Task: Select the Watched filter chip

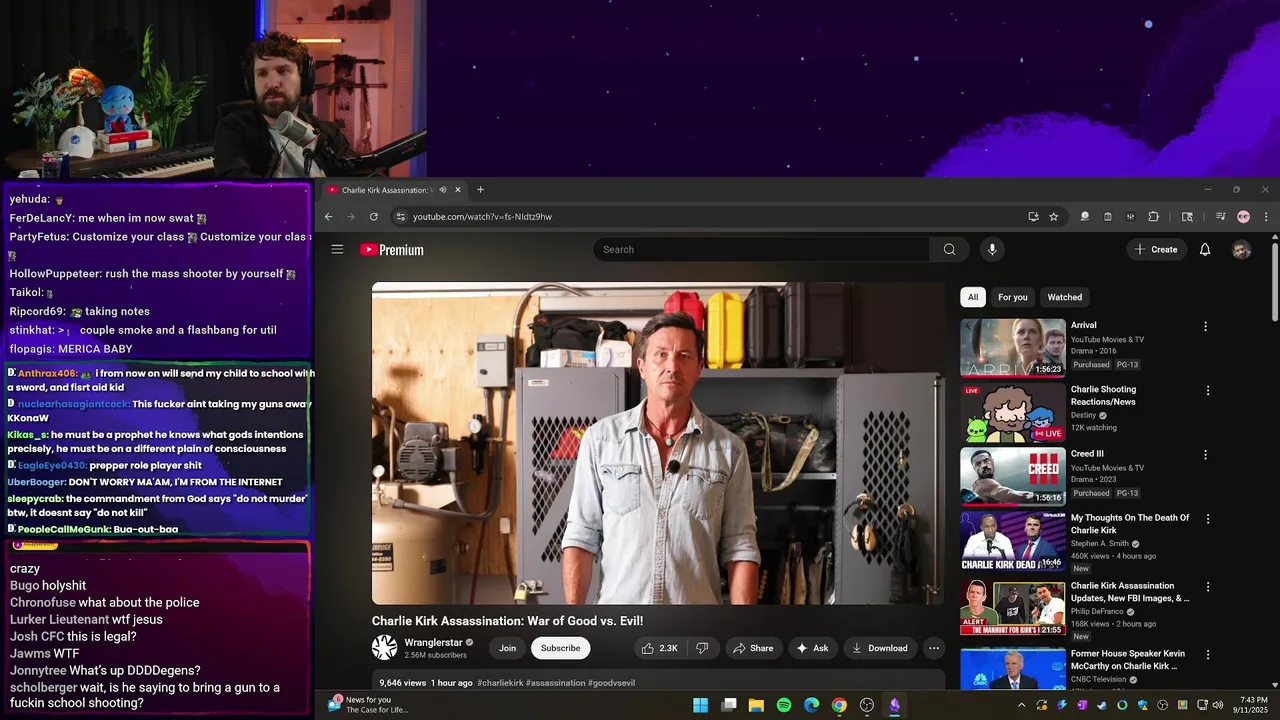Action: click(x=1064, y=297)
